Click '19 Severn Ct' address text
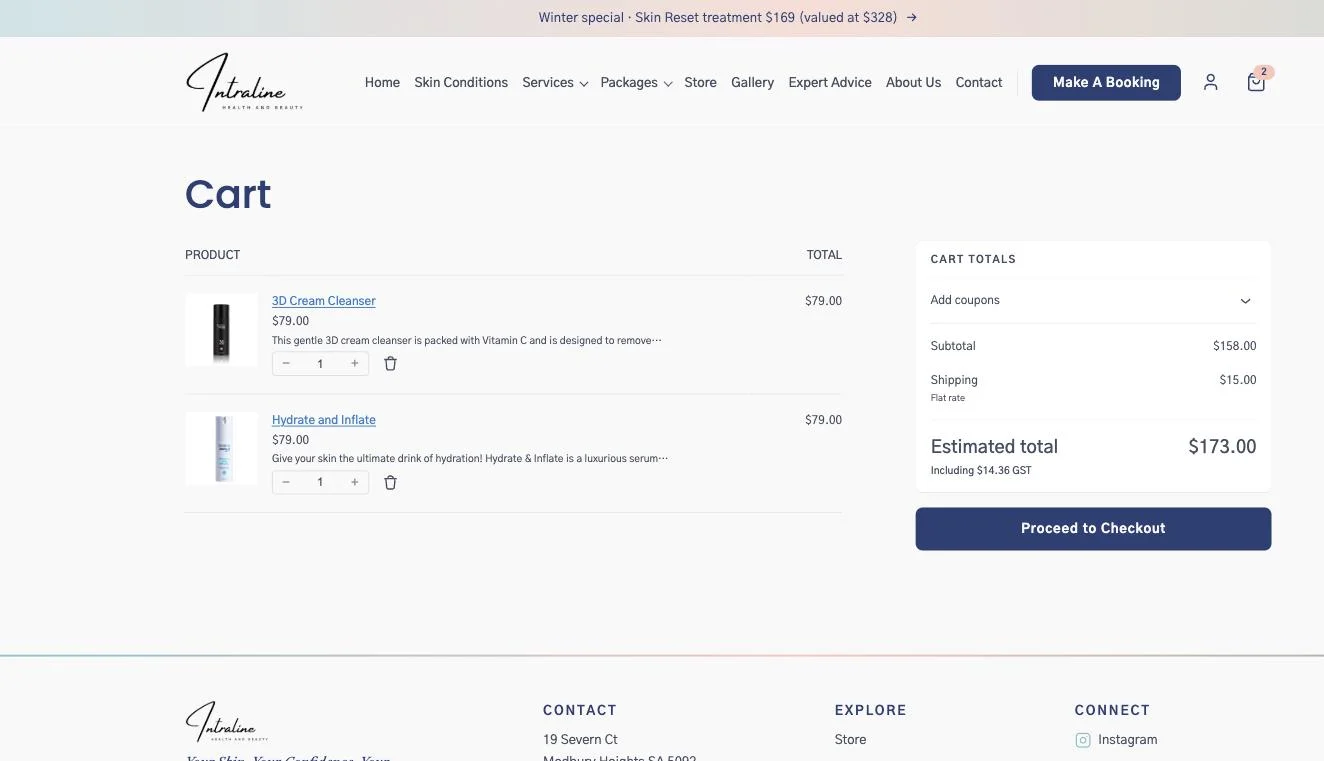The height and width of the screenshot is (761, 1324). pyautogui.click(x=580, y=740)
